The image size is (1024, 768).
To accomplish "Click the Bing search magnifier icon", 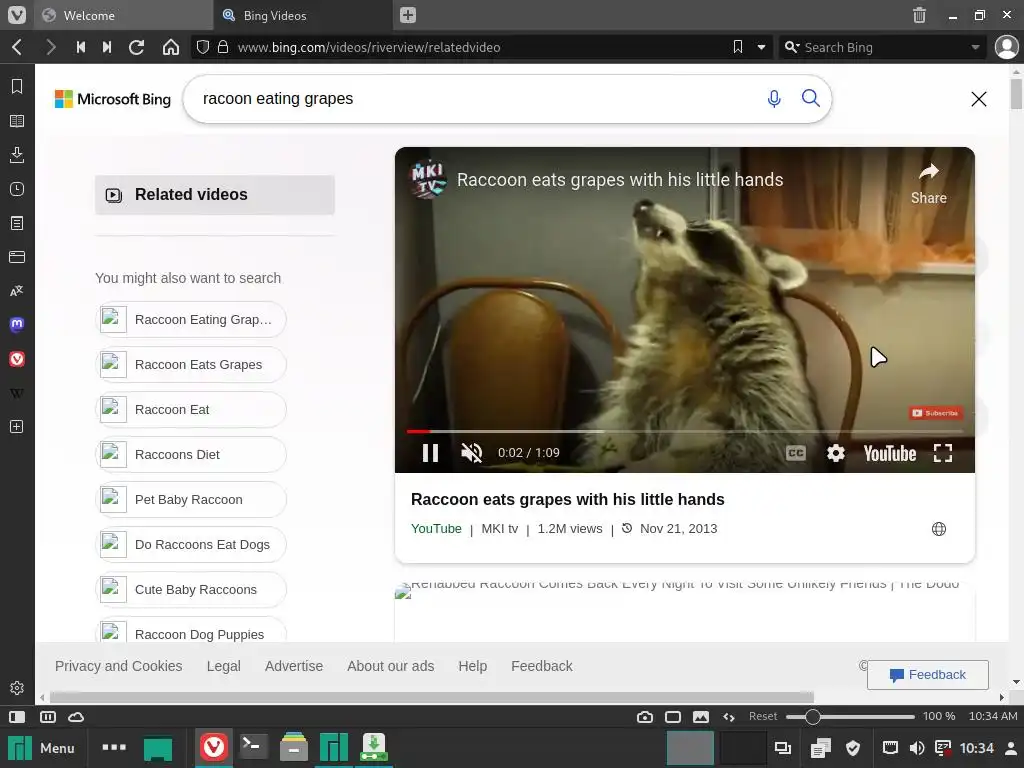I will click(810, 98).
